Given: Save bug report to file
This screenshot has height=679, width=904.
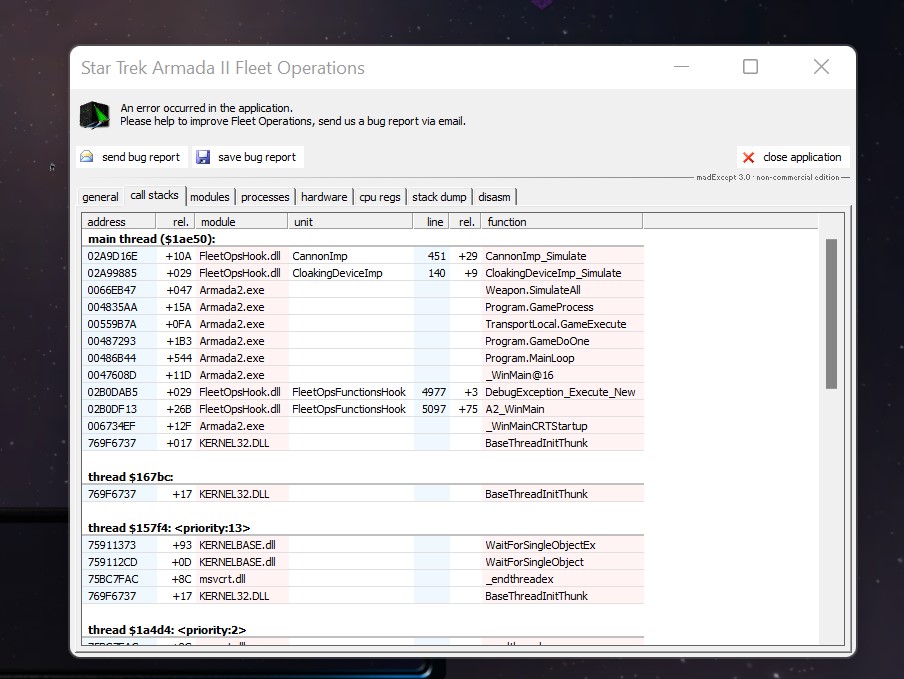Looking at the screenshot, I should point(248,157).
